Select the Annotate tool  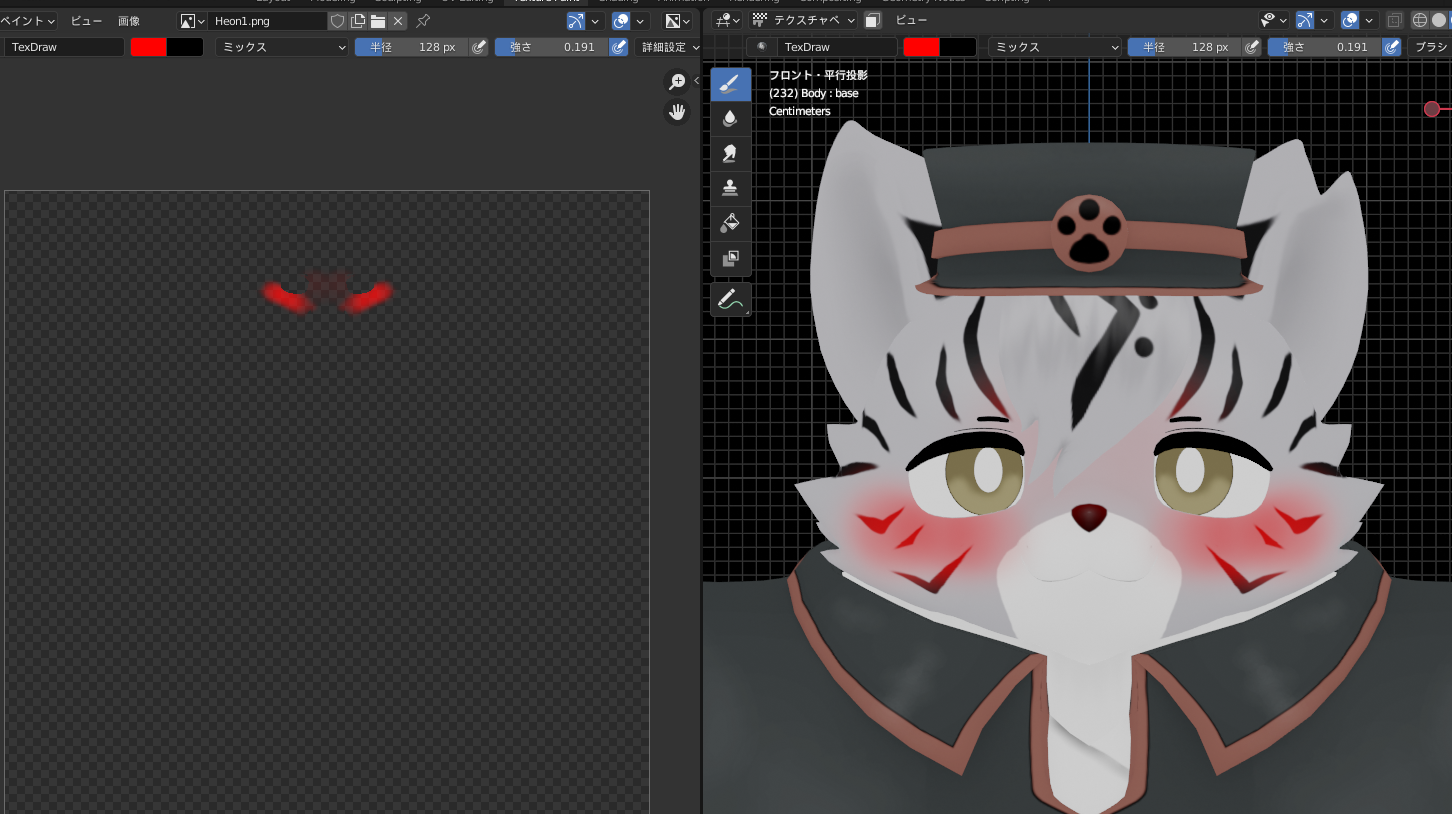tap(730, 300)
